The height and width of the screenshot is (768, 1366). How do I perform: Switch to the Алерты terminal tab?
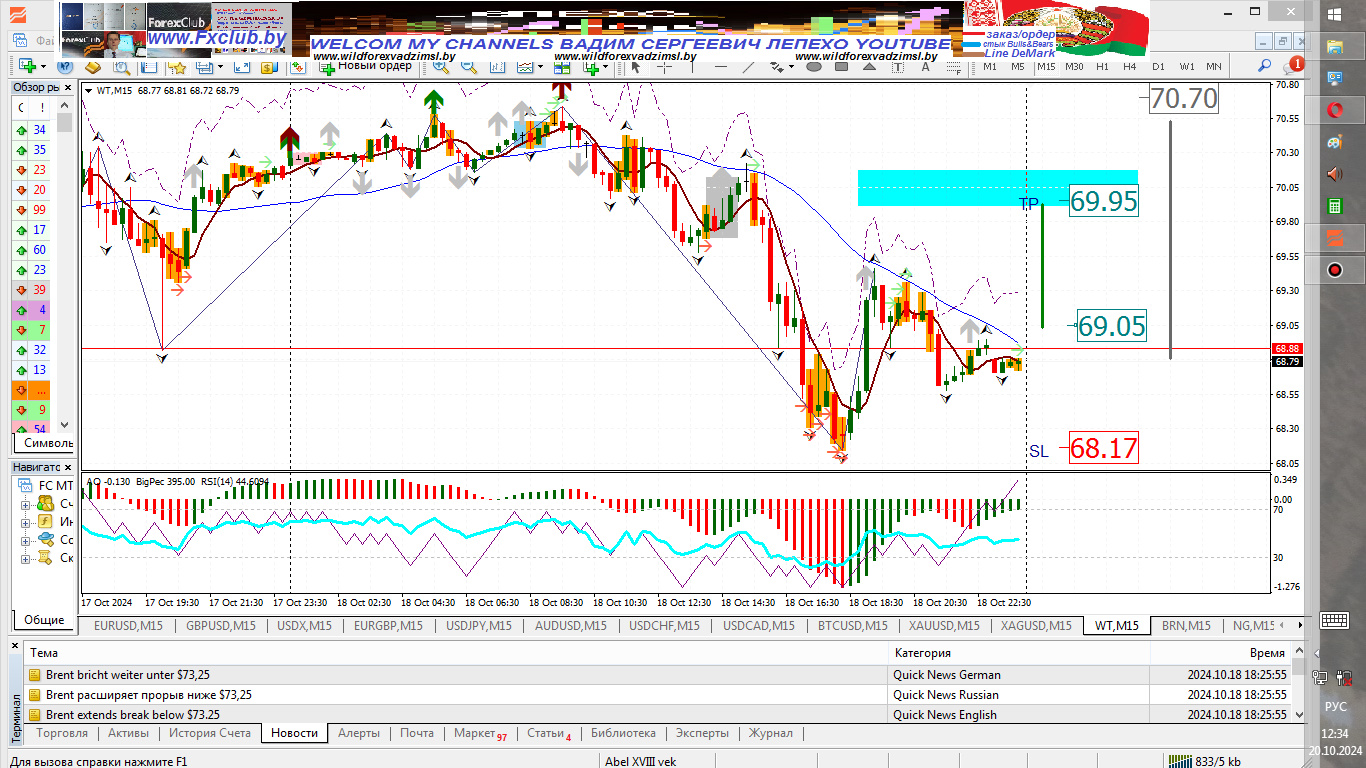(x=359, y=733)
